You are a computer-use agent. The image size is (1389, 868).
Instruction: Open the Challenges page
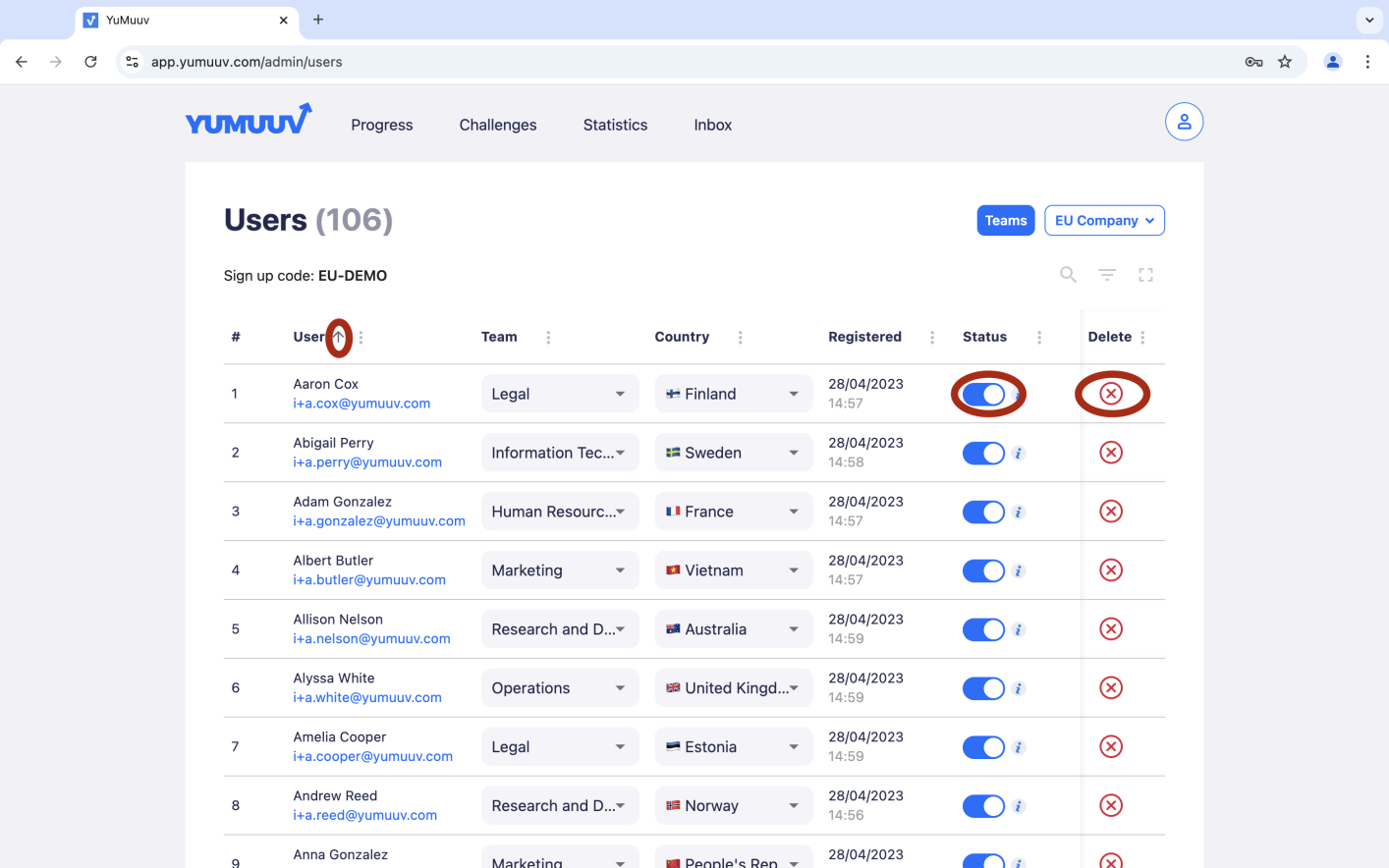(x=498, y=125)
